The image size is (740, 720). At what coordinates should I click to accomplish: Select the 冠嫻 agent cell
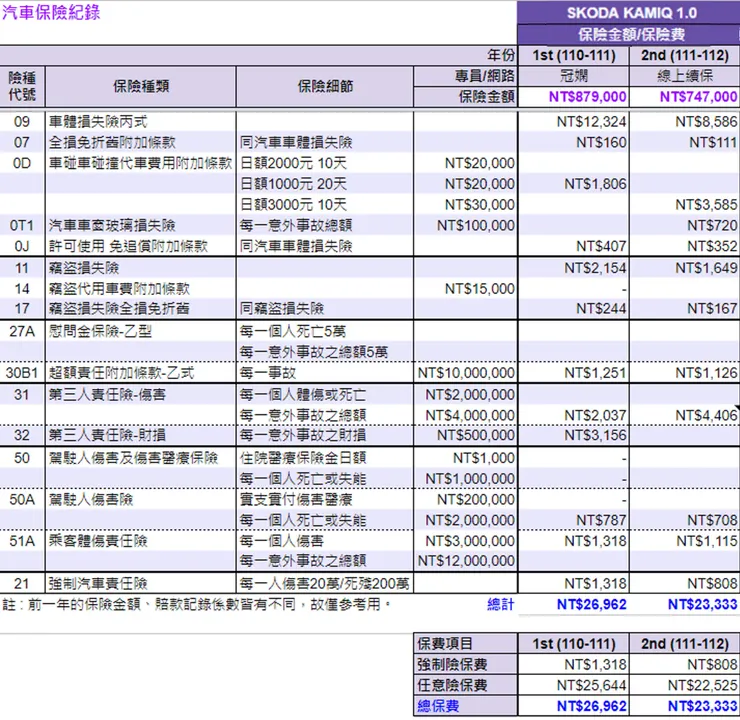[x=574, y=76]
